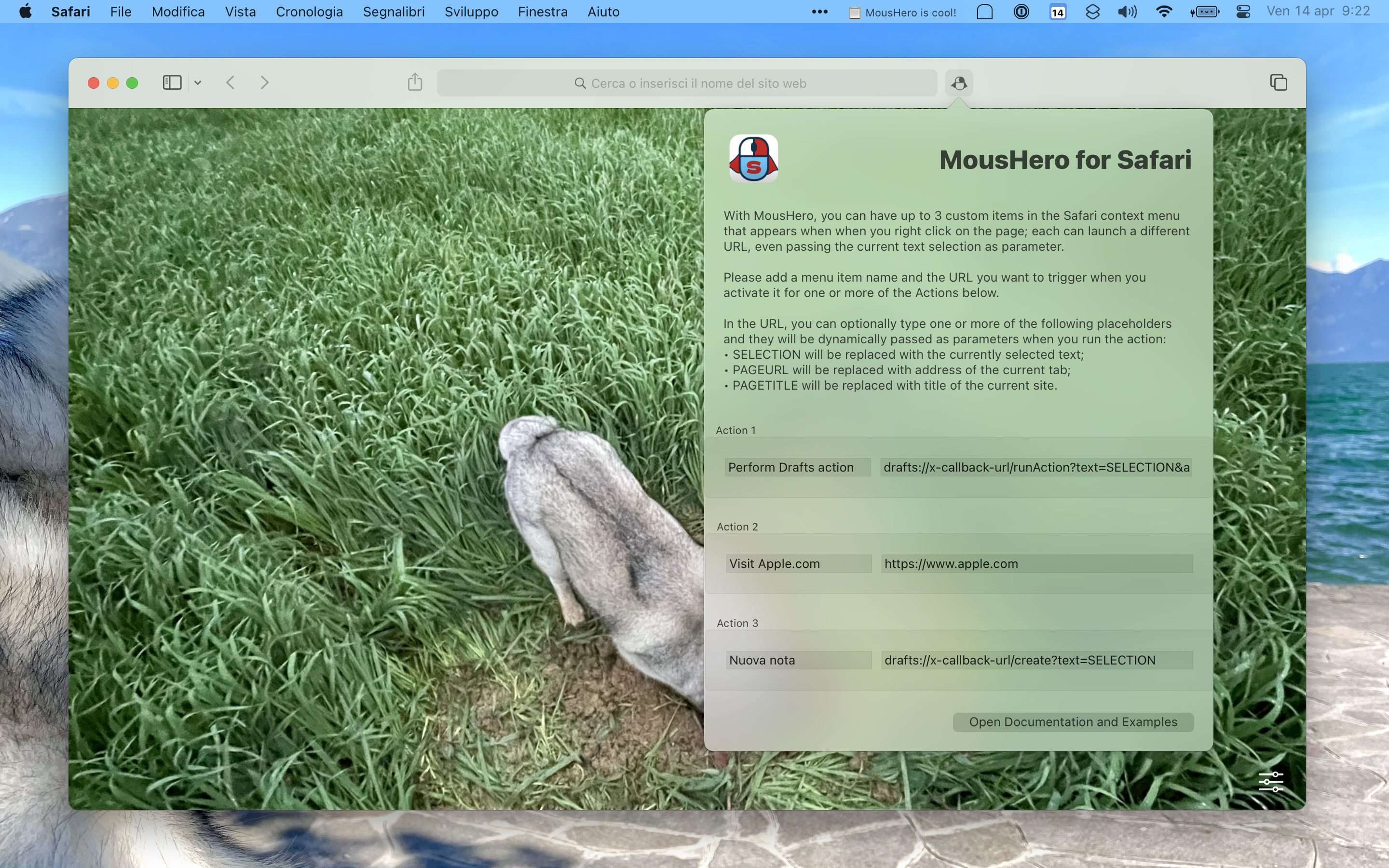The image size is (1389, 868).
Task: Open Documentation and Examples
Action: (x=1073, y=722)
